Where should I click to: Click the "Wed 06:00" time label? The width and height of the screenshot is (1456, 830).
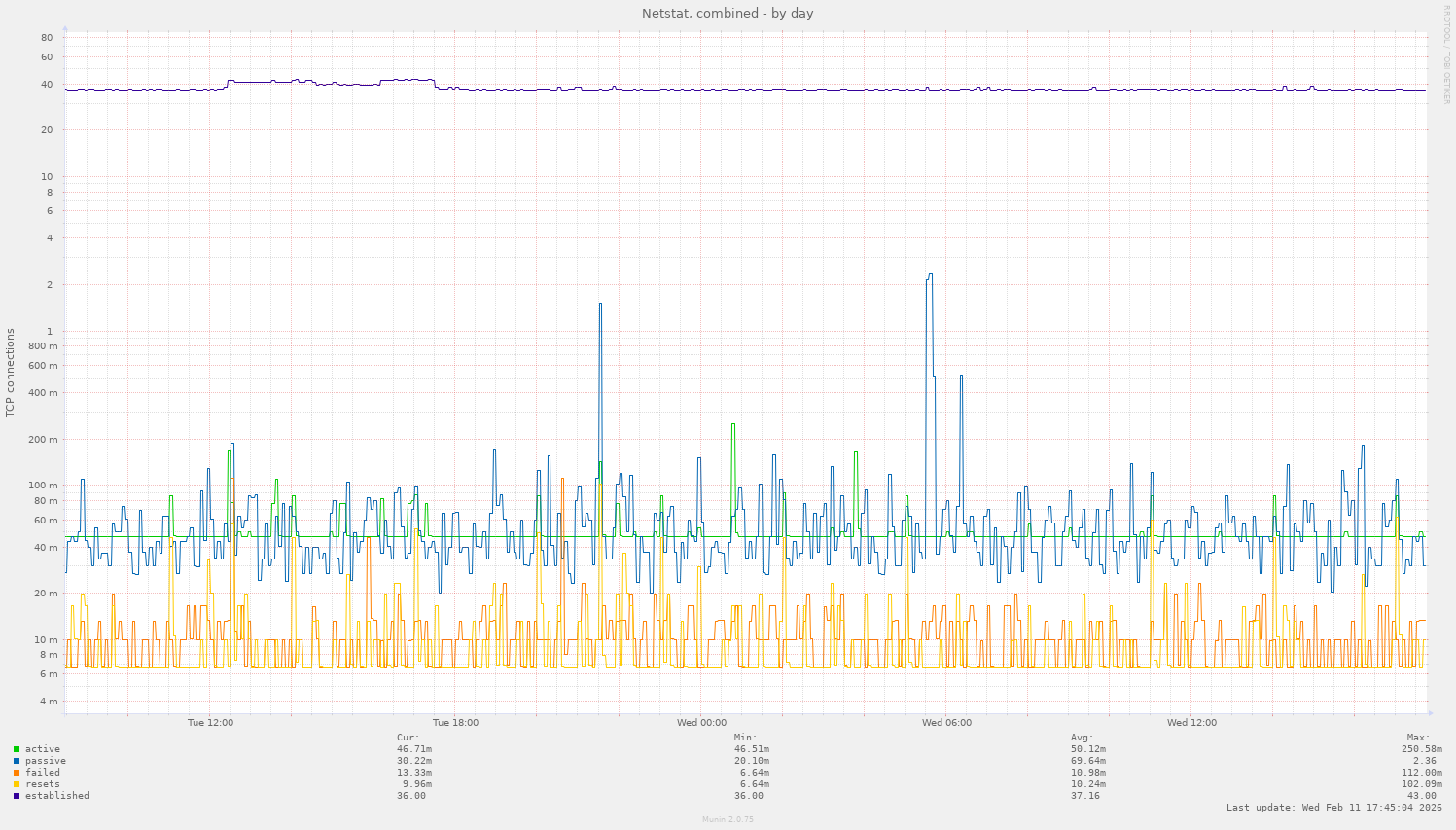point(944,722)
